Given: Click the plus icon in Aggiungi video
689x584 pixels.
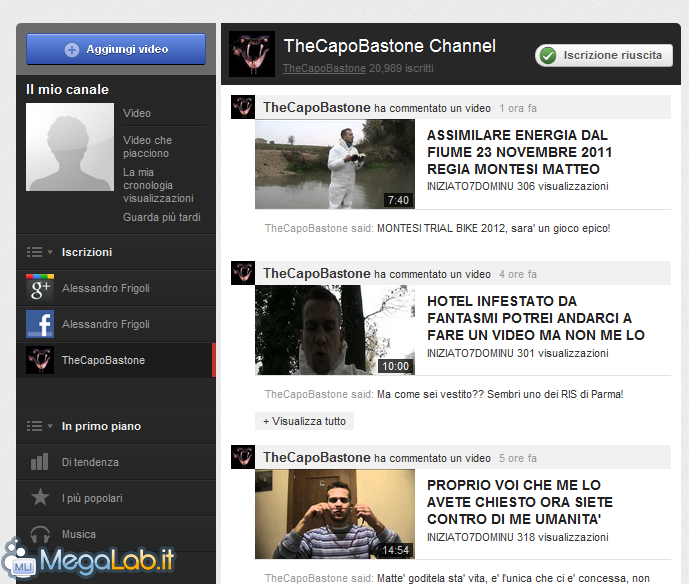Looking at the screenshot, I should coord(72,50).
